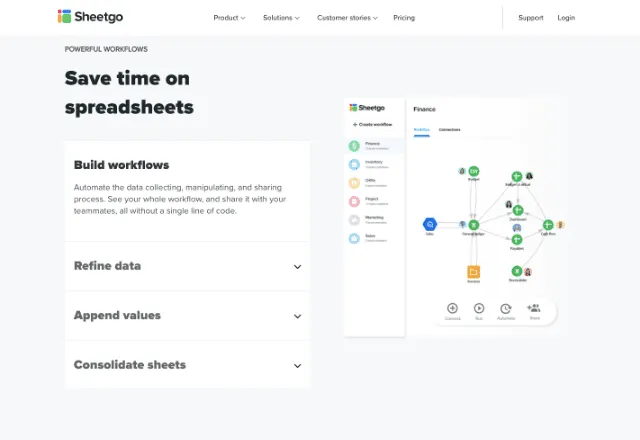The width and height of the screenshot is (640, 440).
Task: Expand the Refine data section
Action: point(187,266)
